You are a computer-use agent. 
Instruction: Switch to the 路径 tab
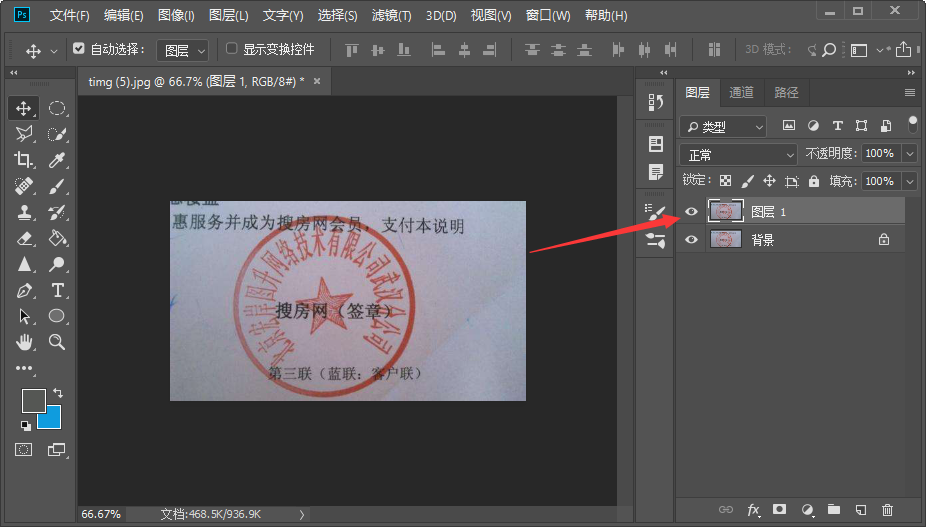coord(786,92)
